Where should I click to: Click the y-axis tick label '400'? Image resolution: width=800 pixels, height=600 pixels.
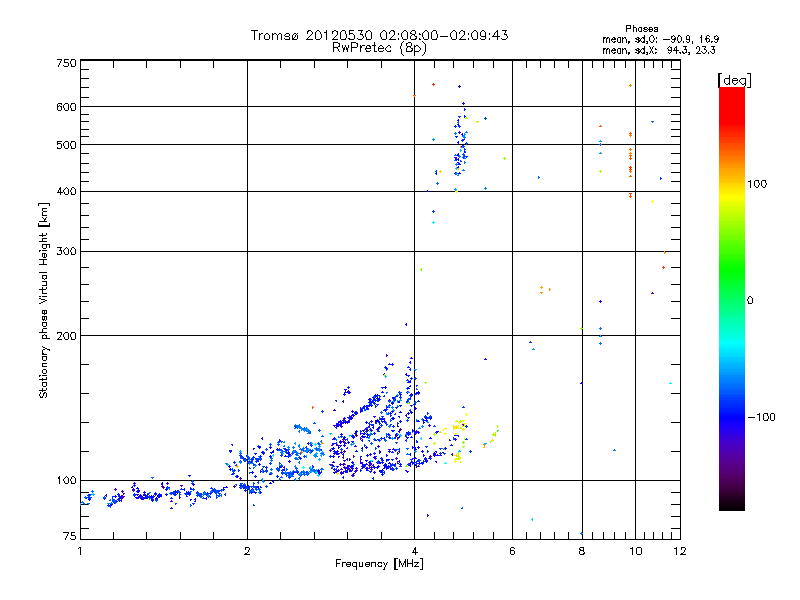coord(67,192)
